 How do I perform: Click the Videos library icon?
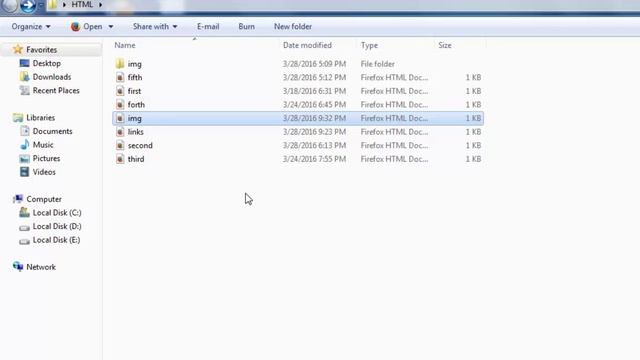24,172
